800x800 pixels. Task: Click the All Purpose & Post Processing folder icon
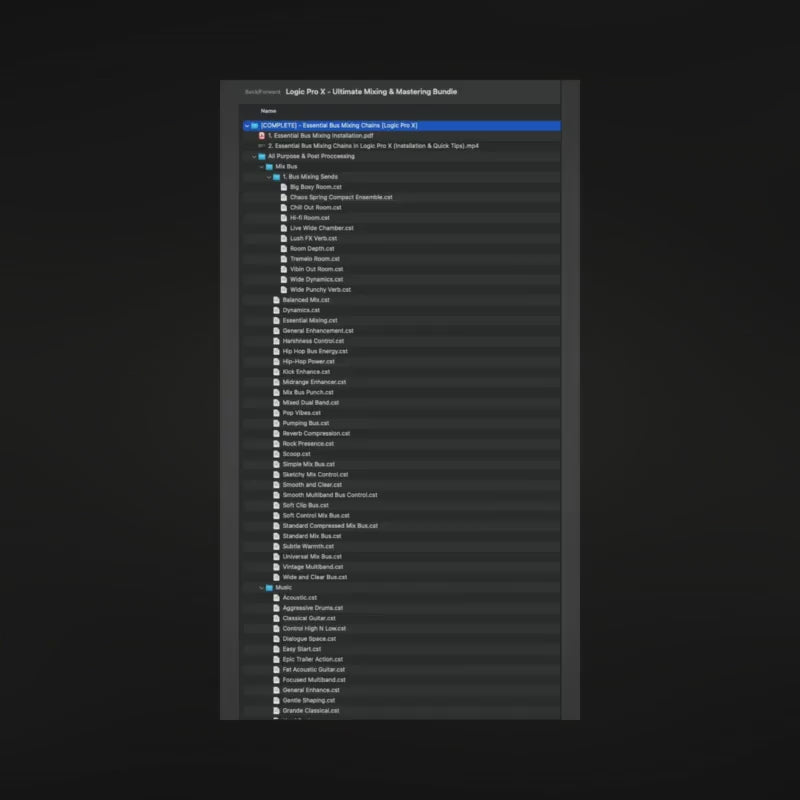coord(262,156)
